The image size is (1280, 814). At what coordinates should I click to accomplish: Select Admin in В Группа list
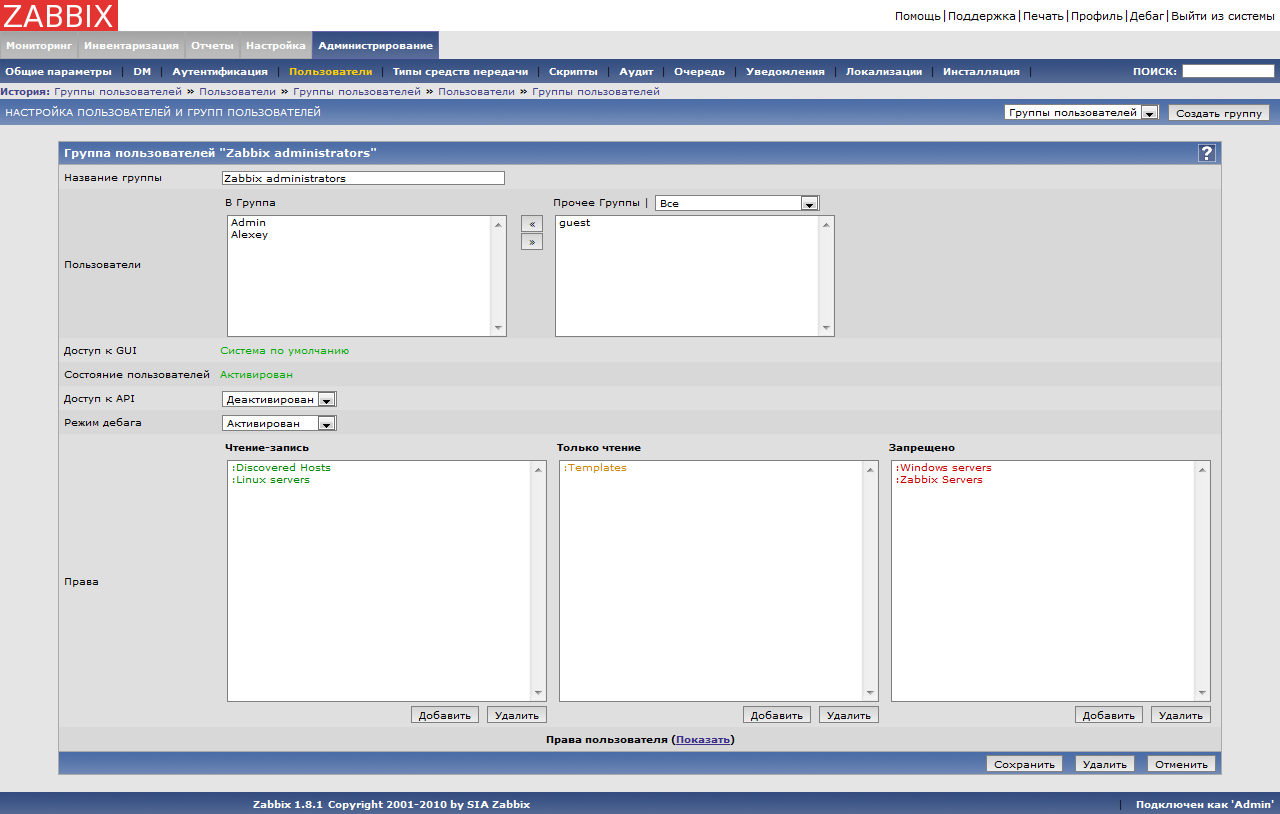(248, 223)
